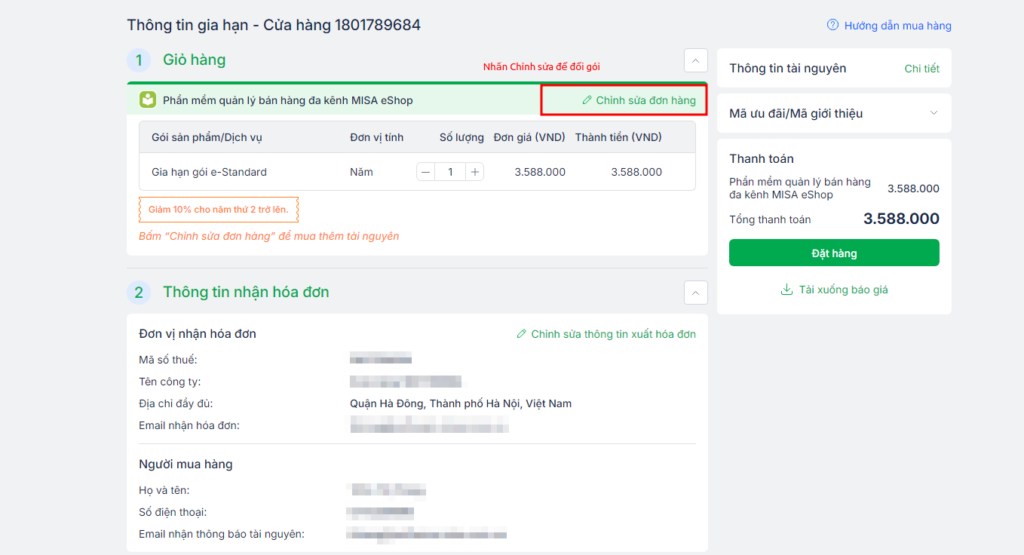Collapse the Giỏ hàng section

pyautogui.click(x=696, y=61)
